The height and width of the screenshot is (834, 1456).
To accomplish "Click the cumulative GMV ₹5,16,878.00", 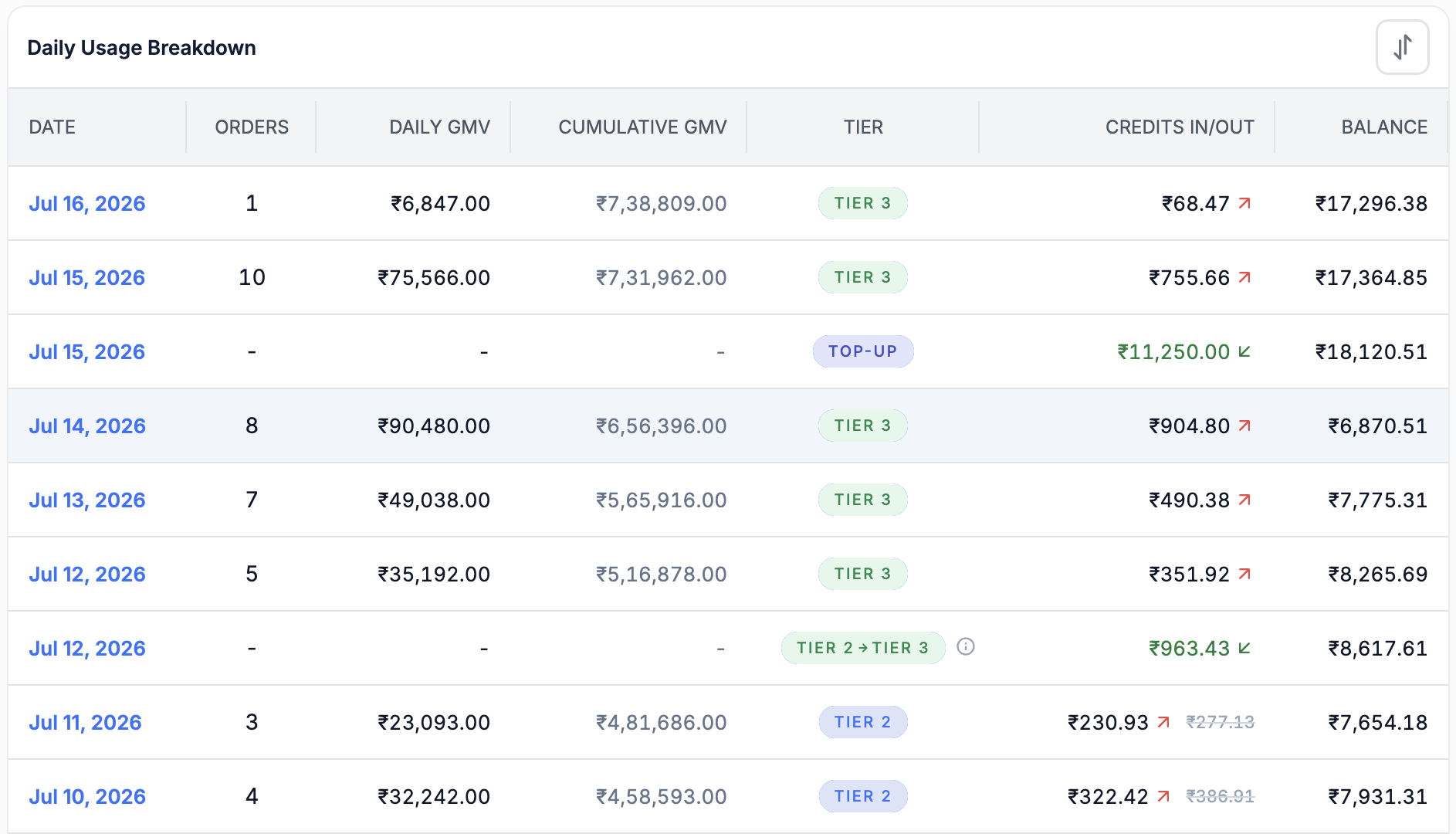I will 661,575.
